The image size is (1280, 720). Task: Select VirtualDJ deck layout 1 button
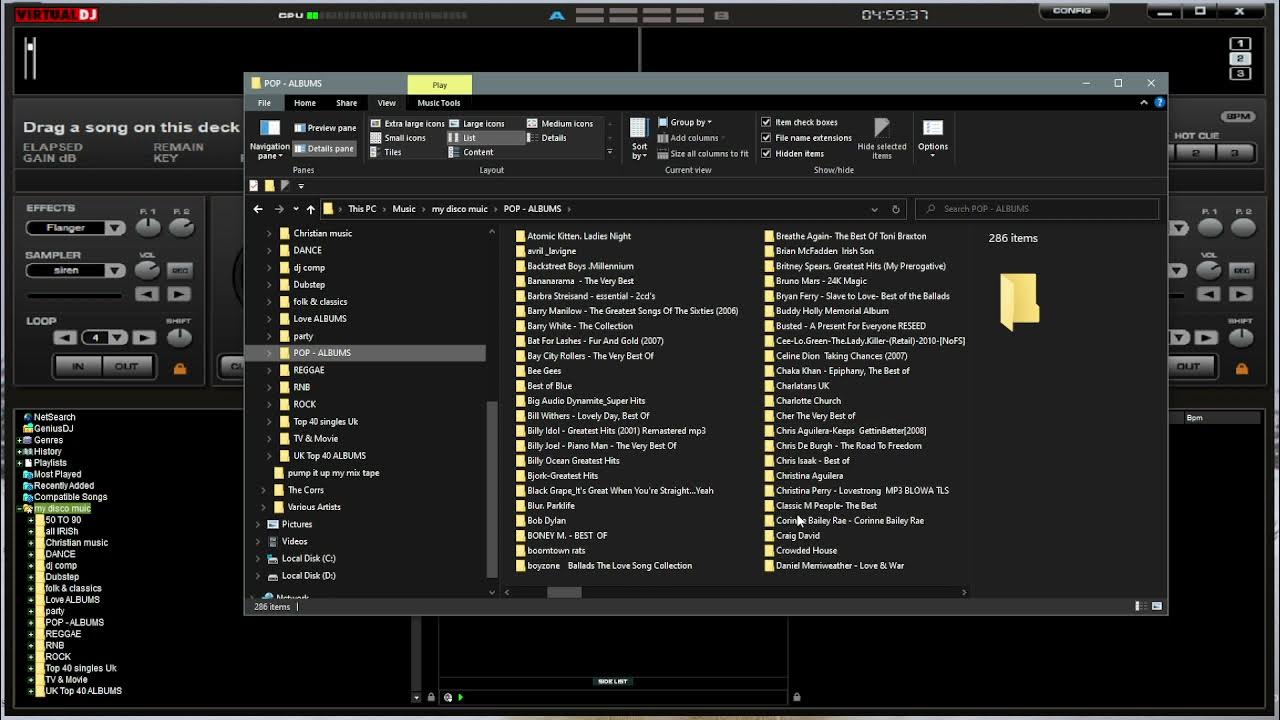click(x=1240, y=44)
